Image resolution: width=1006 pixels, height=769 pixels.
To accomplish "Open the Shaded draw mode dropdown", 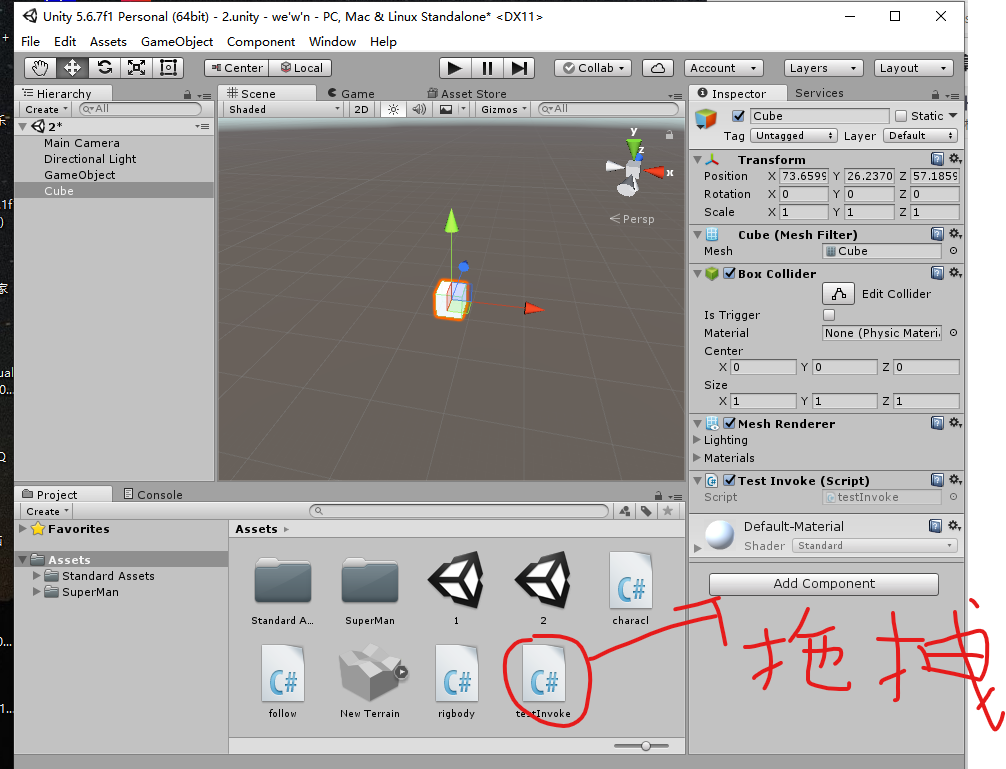I will (284, 110).
